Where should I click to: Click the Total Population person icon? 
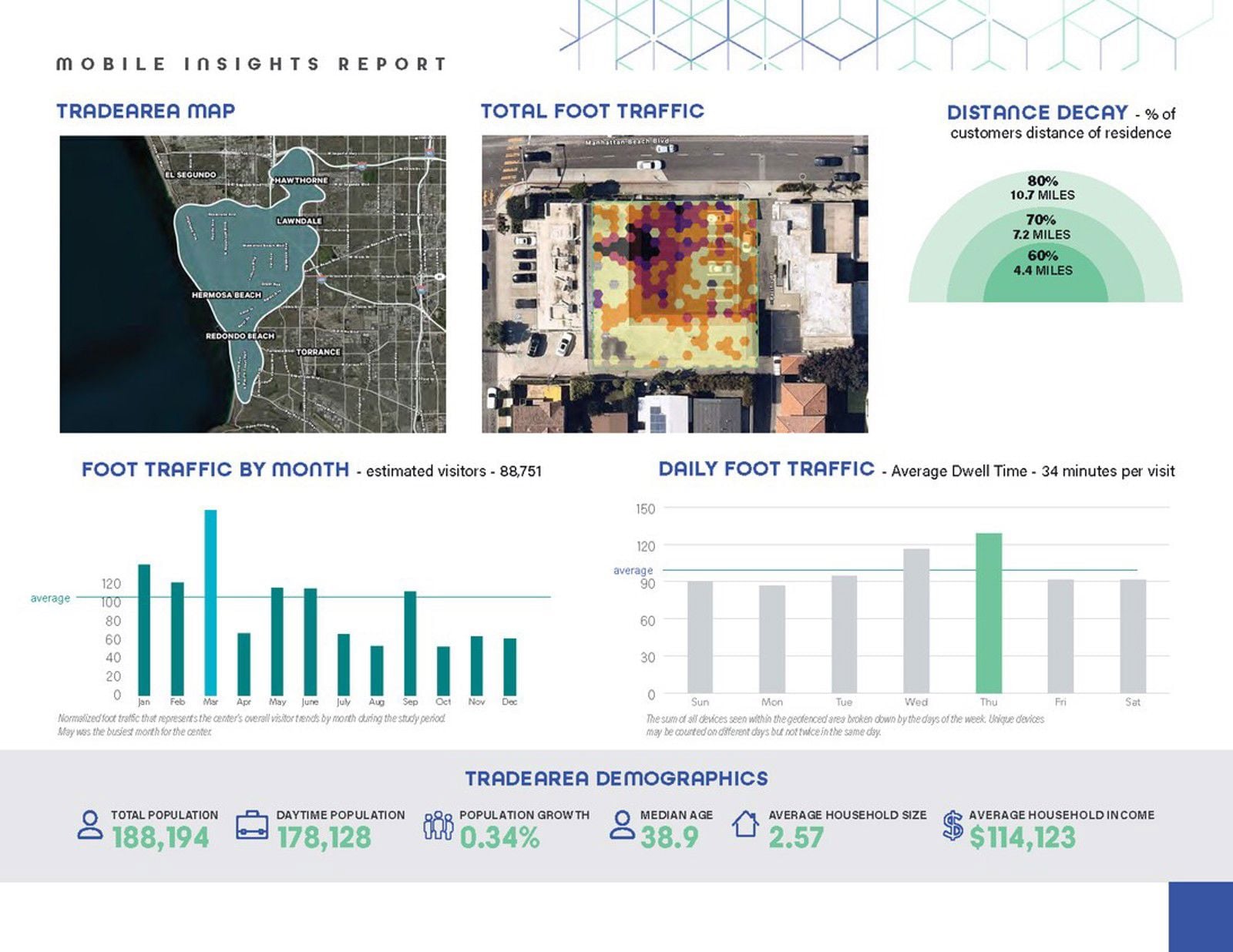click(90, 825)
